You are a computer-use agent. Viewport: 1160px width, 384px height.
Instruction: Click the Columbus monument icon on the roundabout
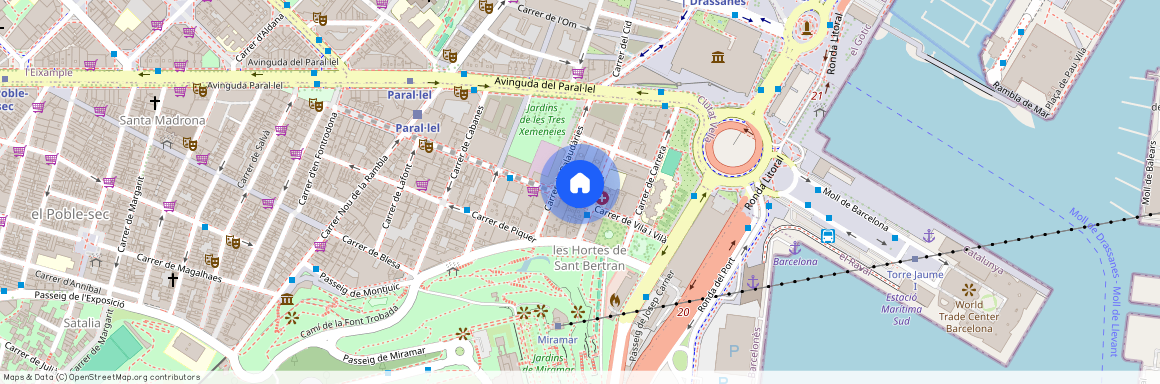click(x=806, y=29)
